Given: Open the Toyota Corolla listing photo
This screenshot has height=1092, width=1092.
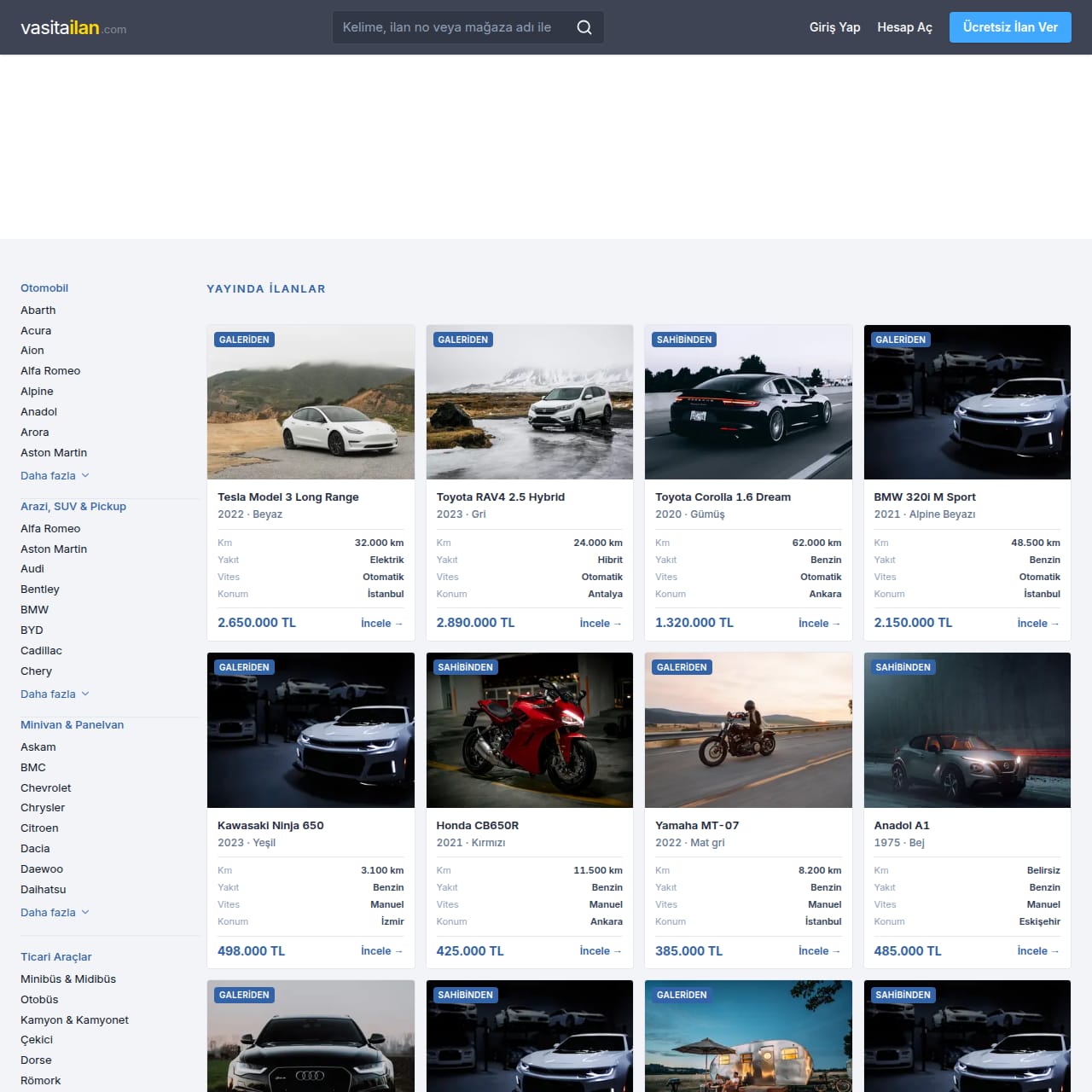Looking at the screenshot, I should click(748, 402).
